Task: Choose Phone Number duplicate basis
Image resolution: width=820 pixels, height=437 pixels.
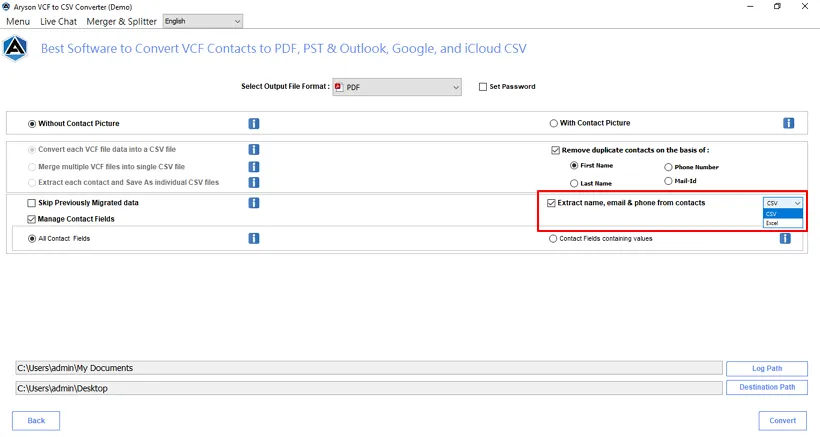Action: (x=668, y=167)
